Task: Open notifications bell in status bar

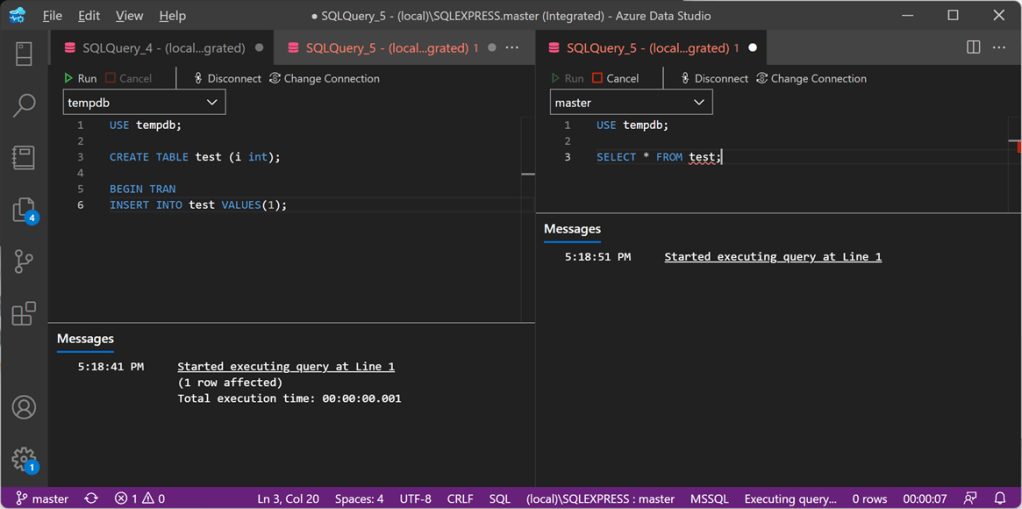Action: tap(1000, 498)
